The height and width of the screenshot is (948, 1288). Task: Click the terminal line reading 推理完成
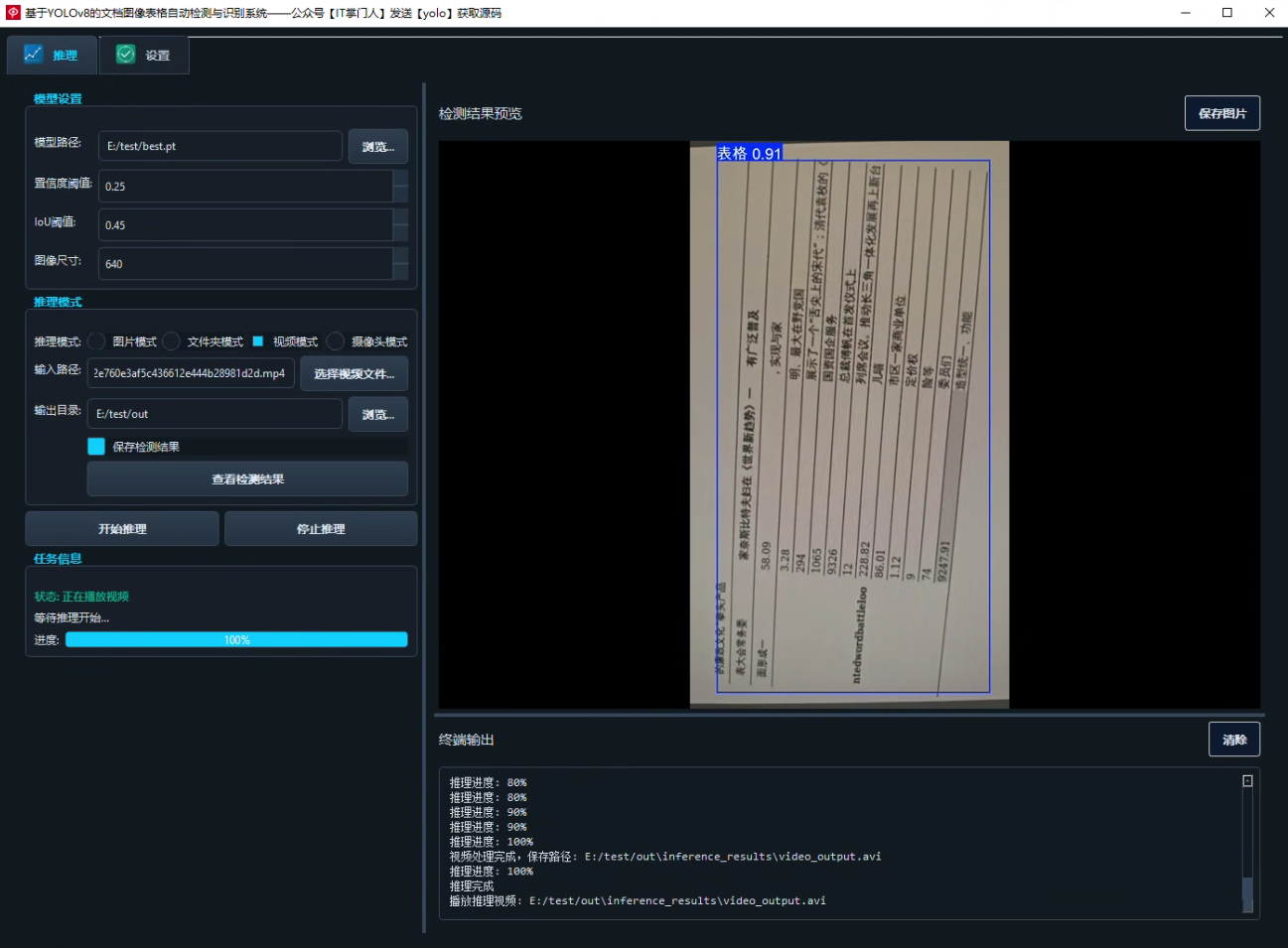point(472,886)
